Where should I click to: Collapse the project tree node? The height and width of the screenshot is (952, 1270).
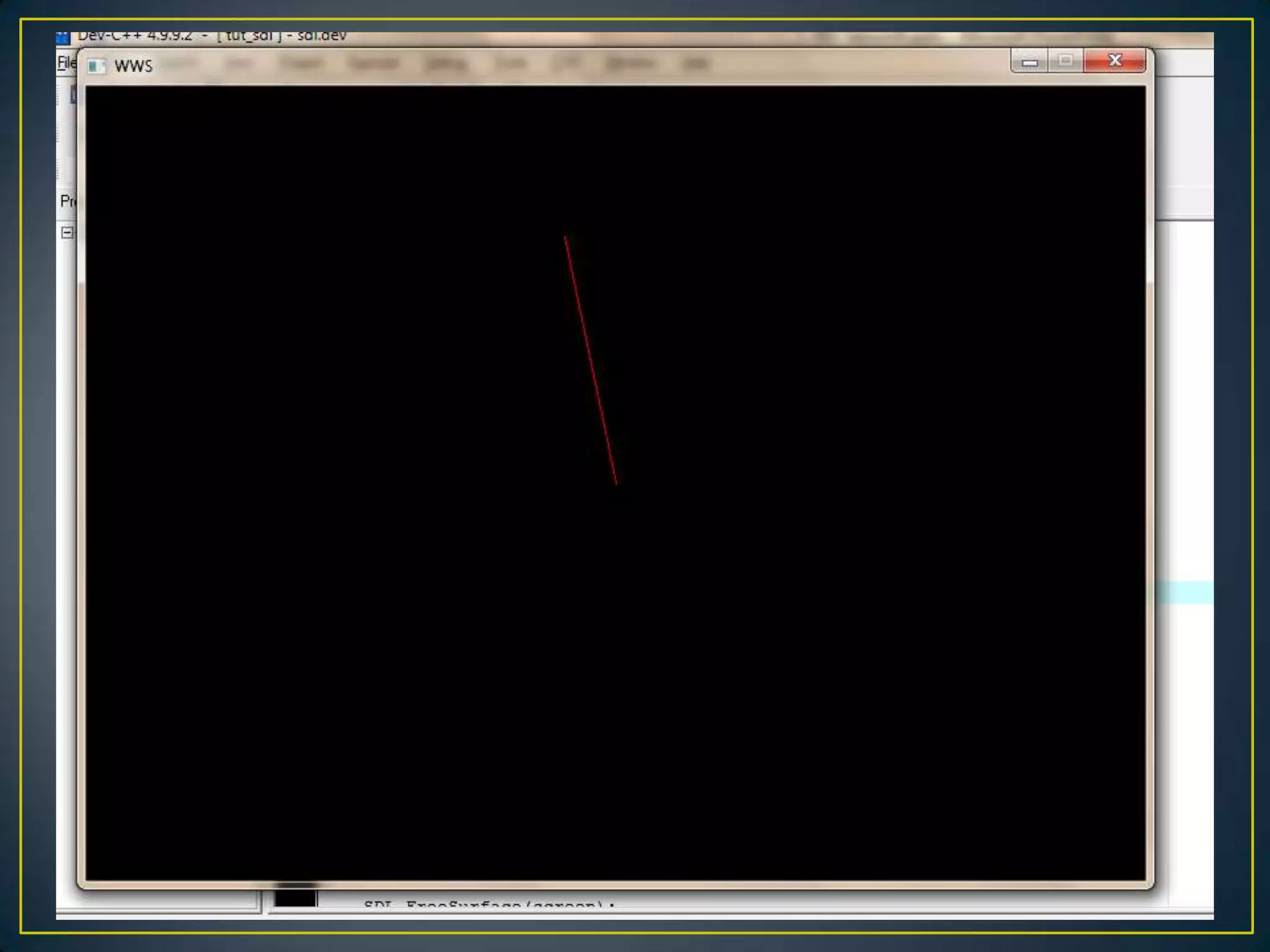pyautogui.click(x=67, y=233)
